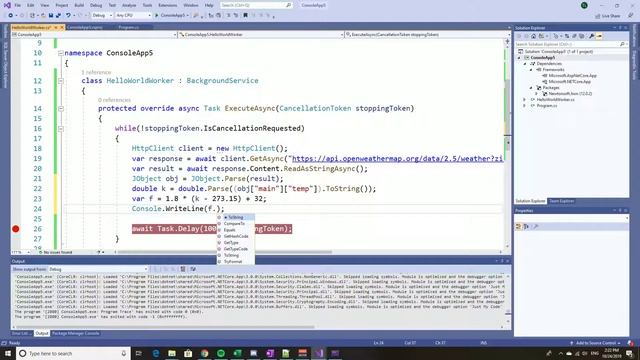
Task: Click the Search Solution Explorer field
Action: tap(570, 44)
